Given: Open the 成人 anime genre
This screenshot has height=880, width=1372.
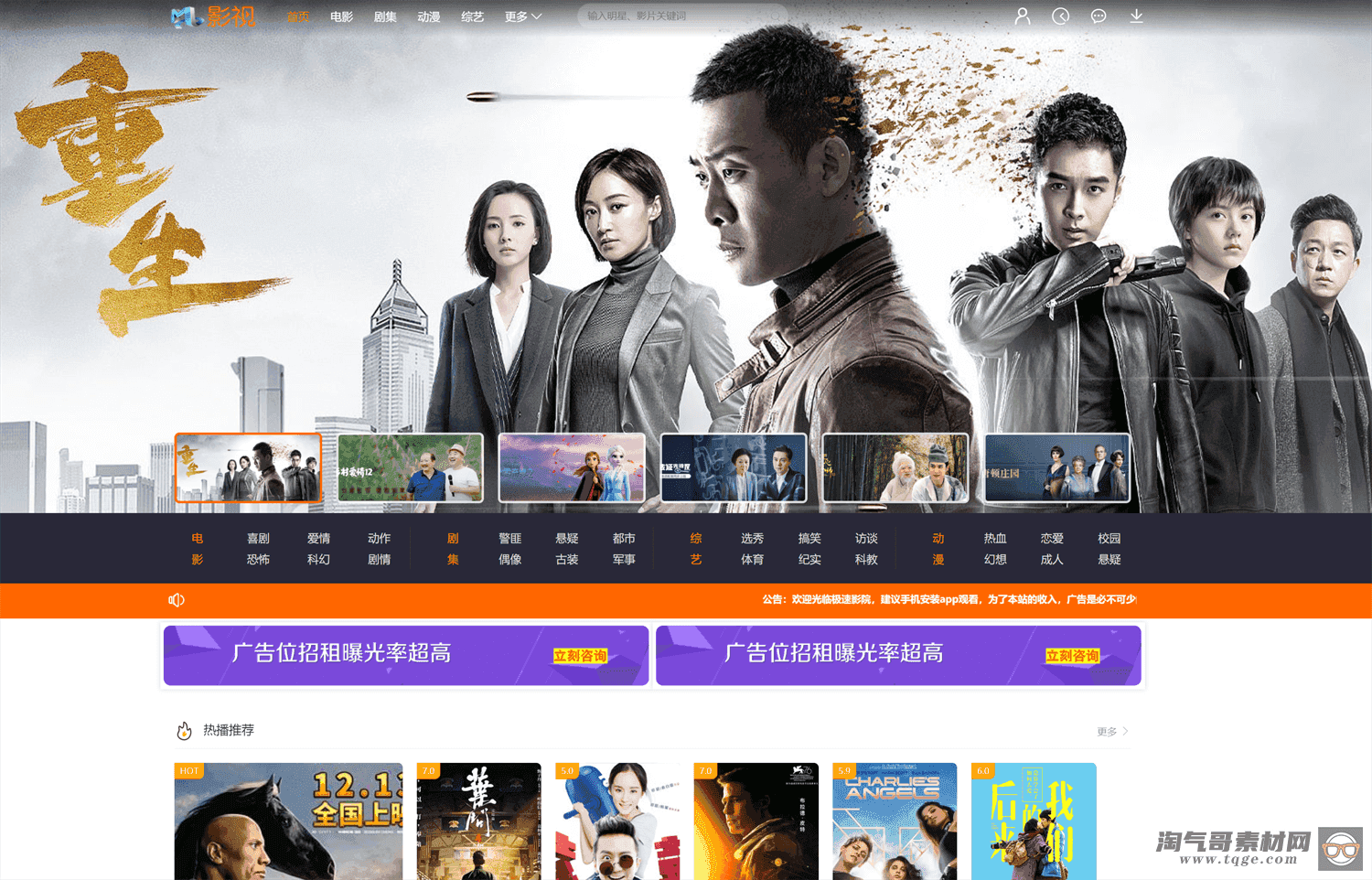Looking at the screenshot, I should pos(1052,560).
